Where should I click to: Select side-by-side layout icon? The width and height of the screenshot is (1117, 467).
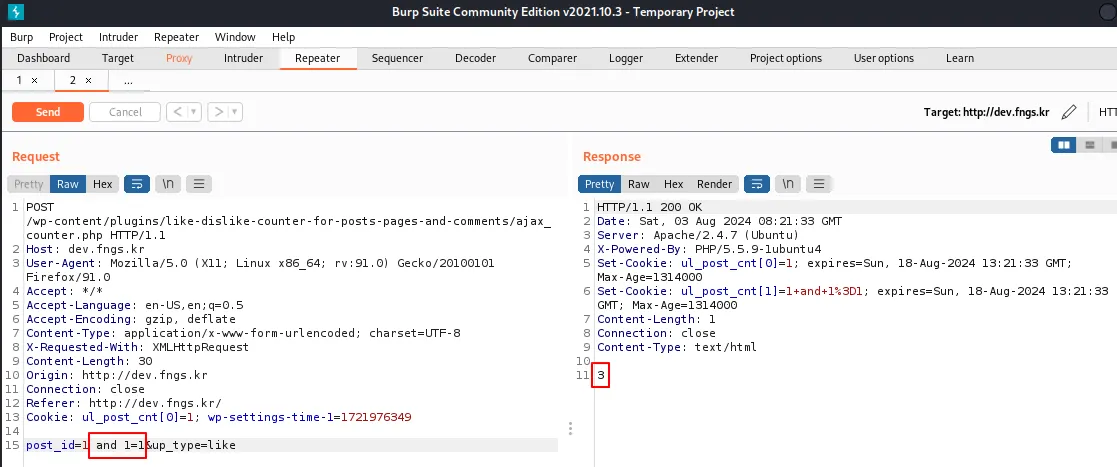[x=1064, y=145]
